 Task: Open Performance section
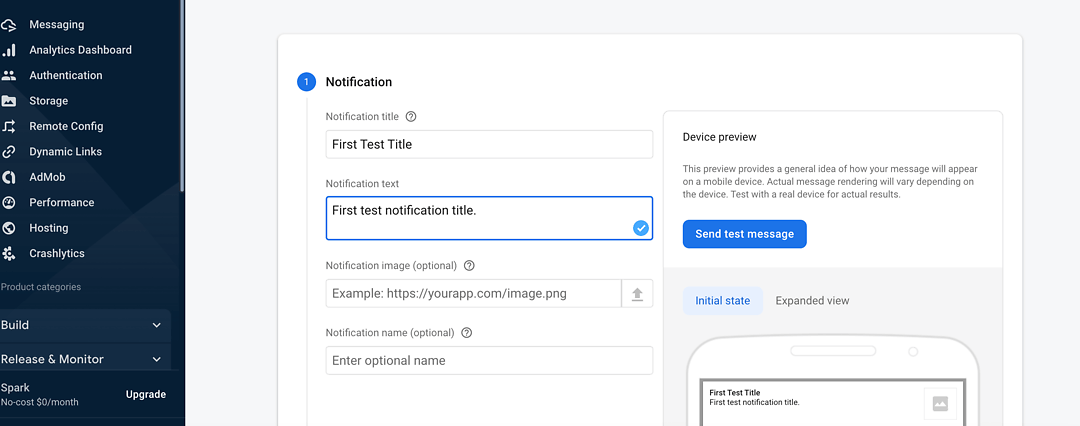click(x=61, y=203)
